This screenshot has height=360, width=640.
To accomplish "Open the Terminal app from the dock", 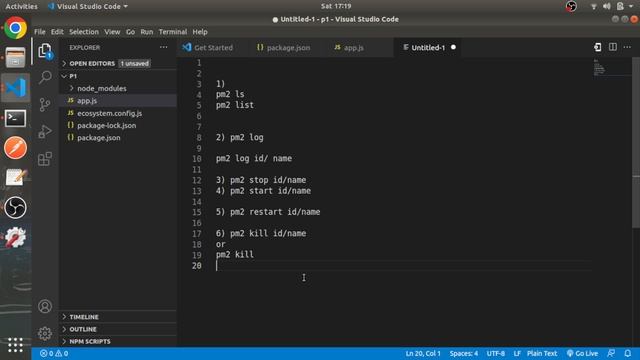I will click(16, 118).
